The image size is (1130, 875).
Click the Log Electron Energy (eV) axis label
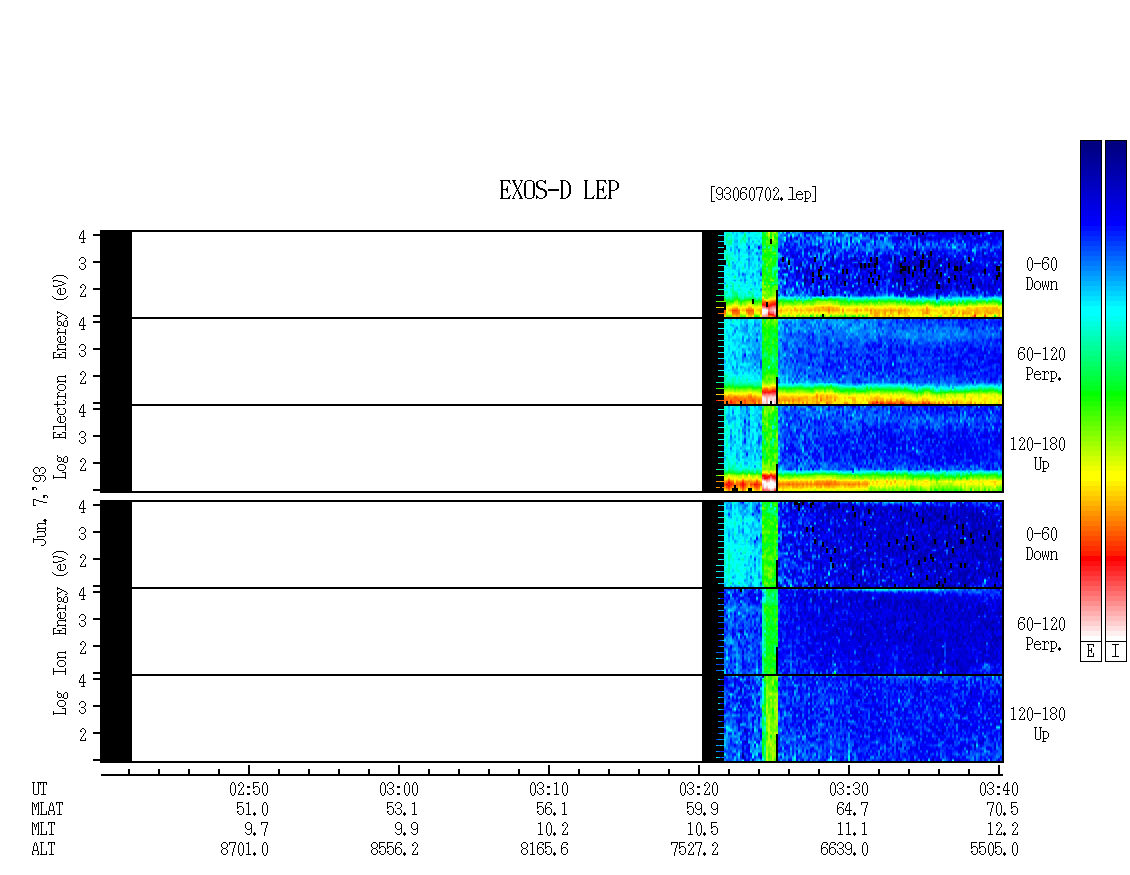coord(60,376)
